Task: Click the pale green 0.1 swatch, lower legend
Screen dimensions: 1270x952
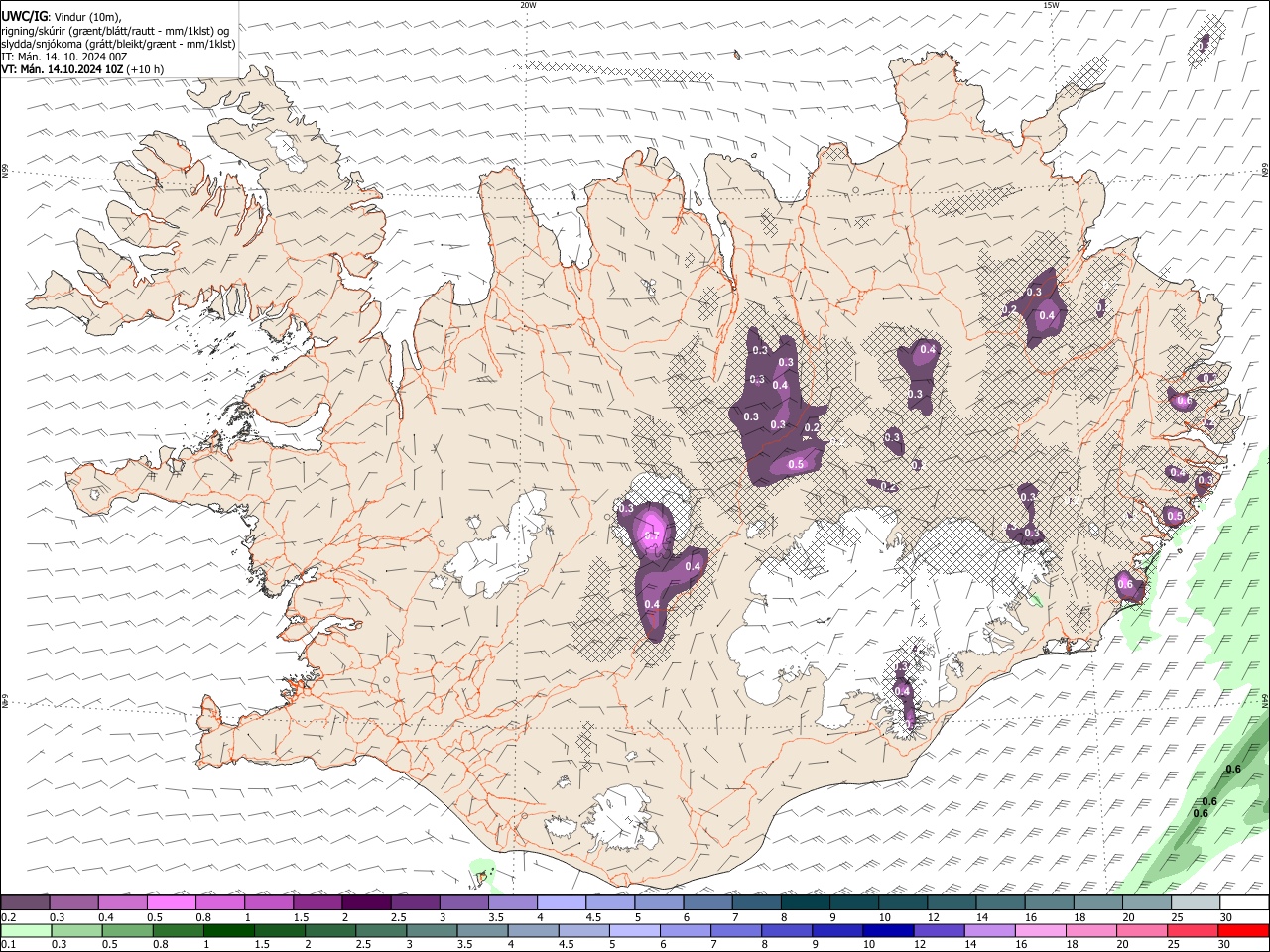Action: pos(25,931)
